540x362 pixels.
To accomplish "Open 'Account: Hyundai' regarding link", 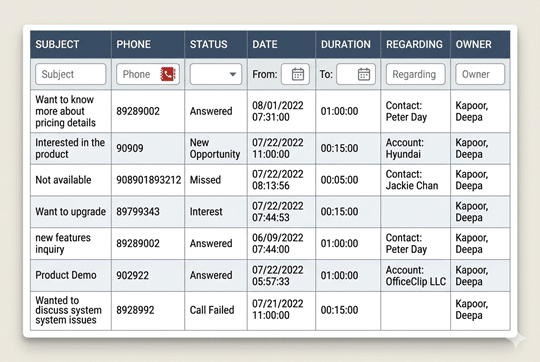I will (x=405, y=148).
